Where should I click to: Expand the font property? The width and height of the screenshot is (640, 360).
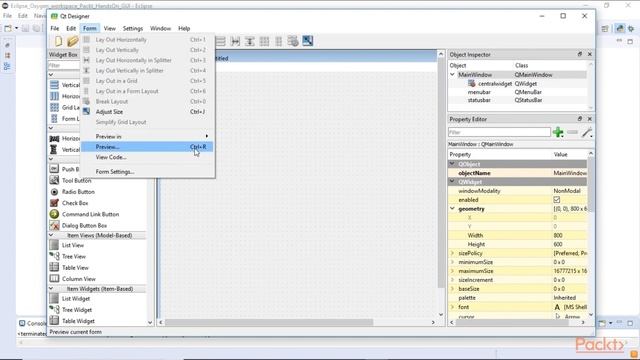pos(452,307)
